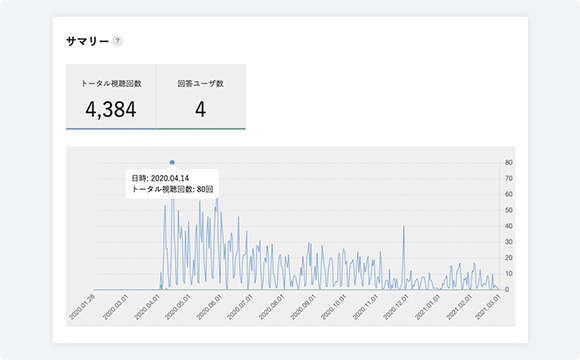Click tooltip line トータル視聴回数: 80回

[x=172, y=189]
